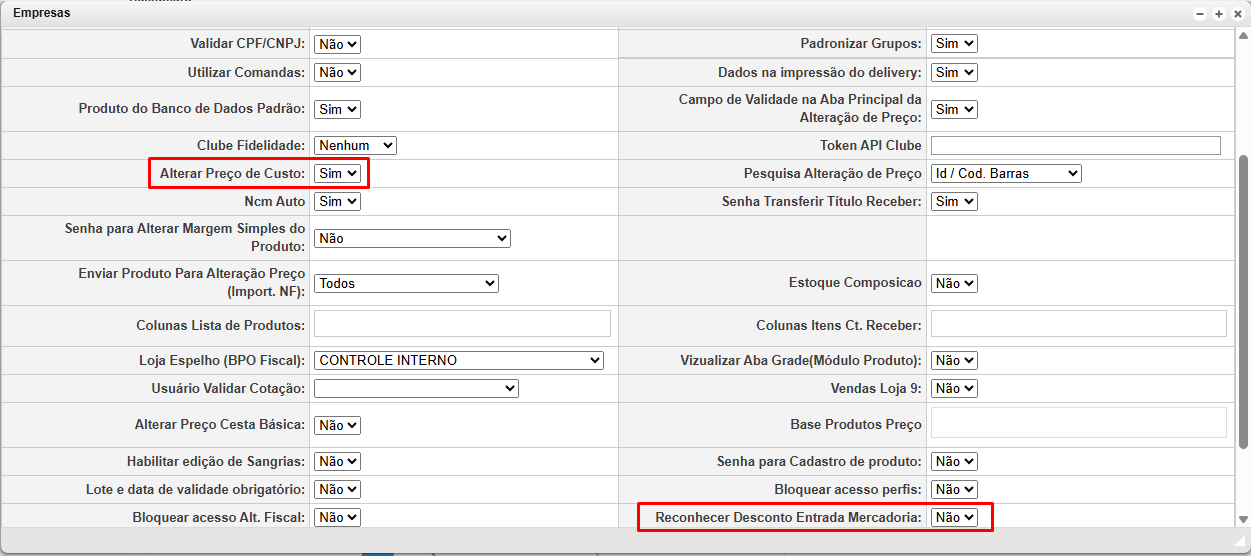Focus the Colunas Lista de Produtos field

(x=462, y=324)
